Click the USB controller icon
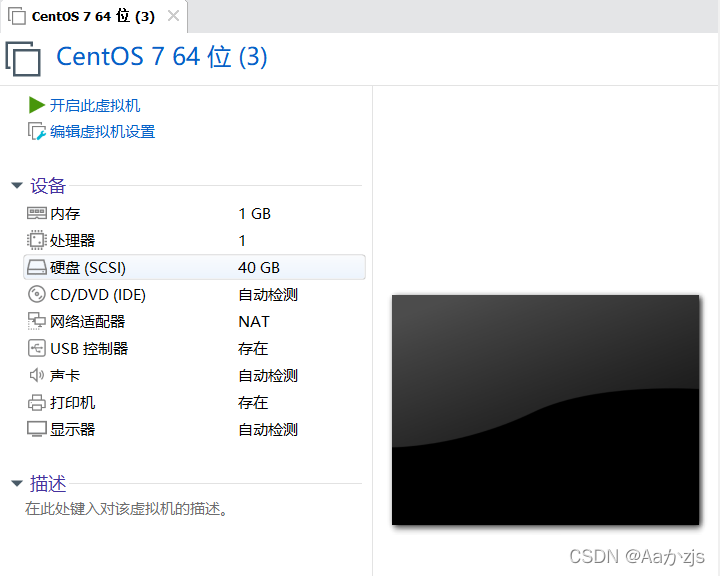720x576 pixels. (x=37, y=348)
